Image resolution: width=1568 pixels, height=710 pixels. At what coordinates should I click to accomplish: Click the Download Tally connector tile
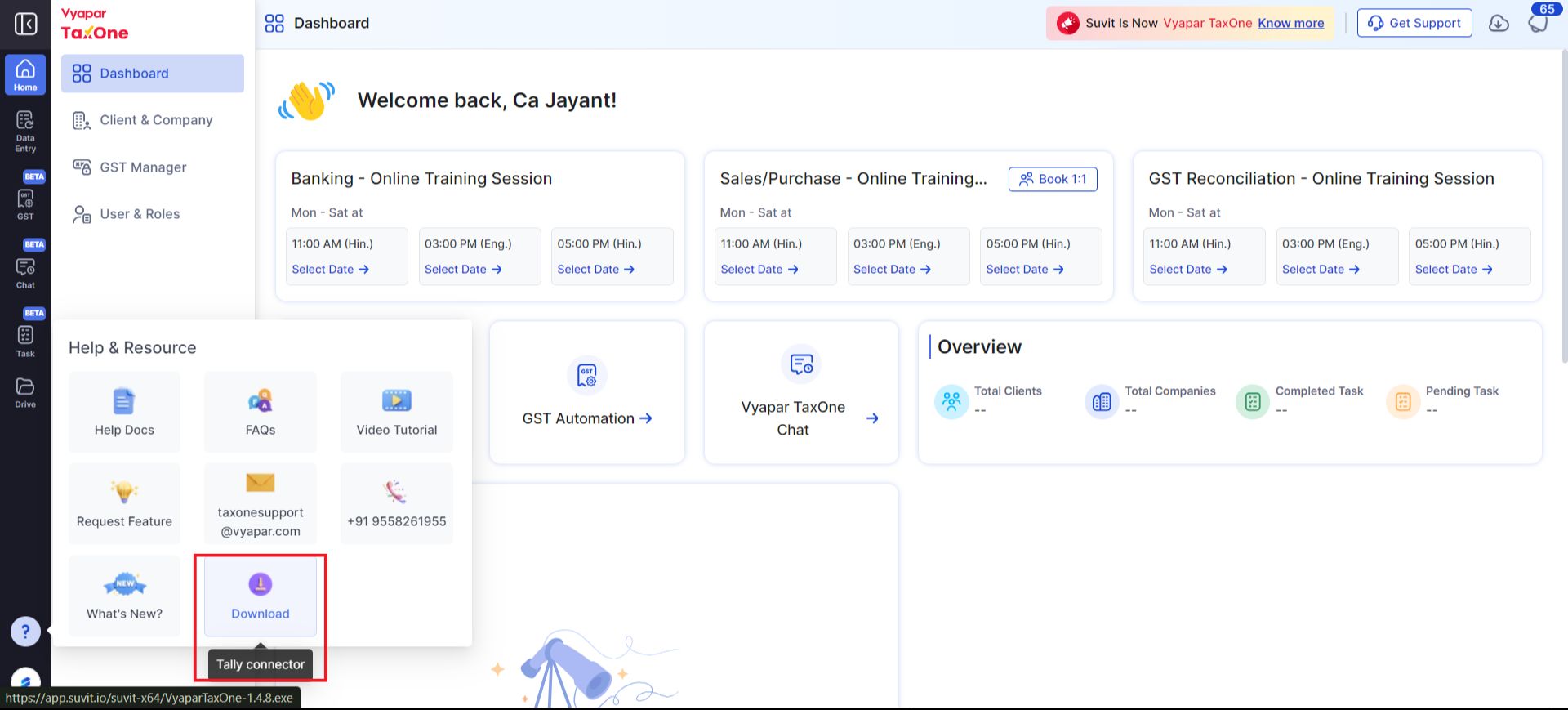pos(261,596)
